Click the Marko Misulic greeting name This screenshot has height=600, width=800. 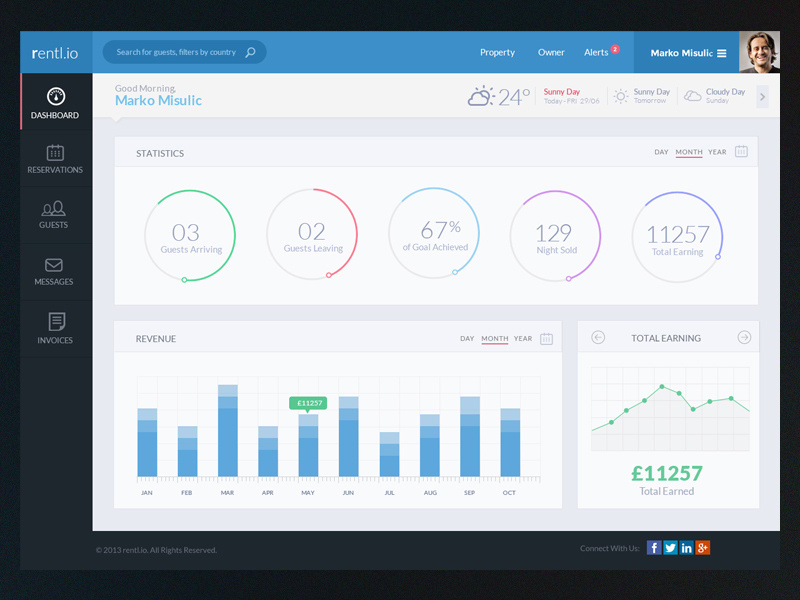158,101
